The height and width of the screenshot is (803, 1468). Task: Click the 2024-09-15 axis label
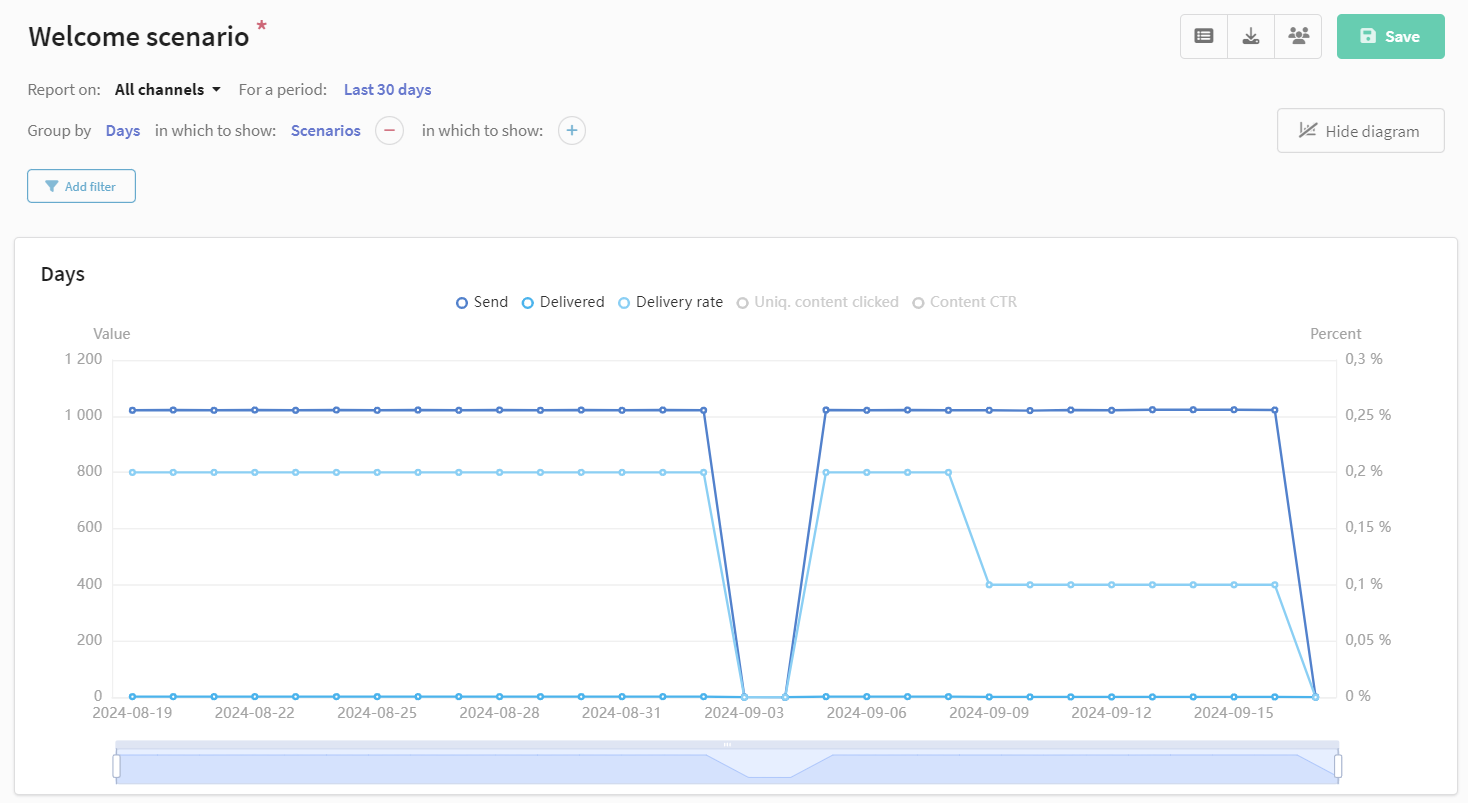coord(1234,713)
